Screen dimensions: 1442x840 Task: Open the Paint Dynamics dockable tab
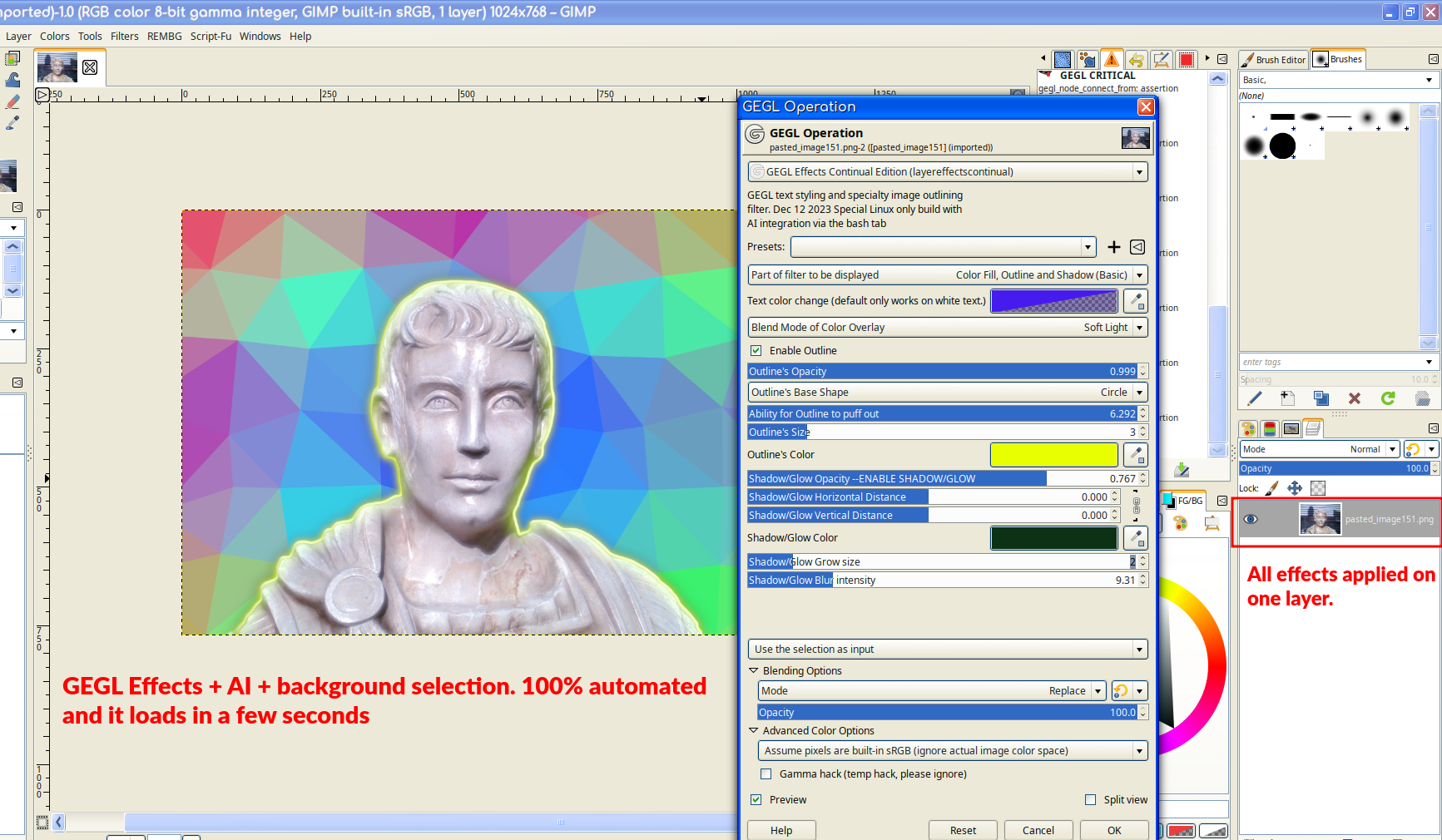(1088, 60)
